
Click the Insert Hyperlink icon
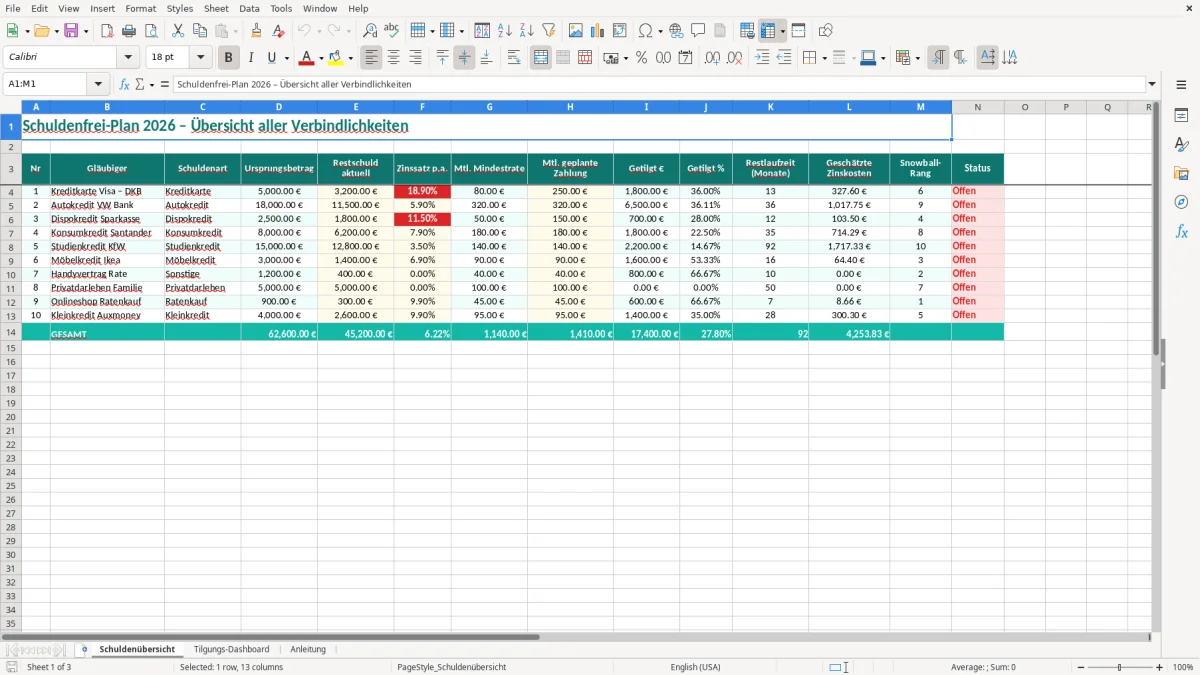pos(676,31)
